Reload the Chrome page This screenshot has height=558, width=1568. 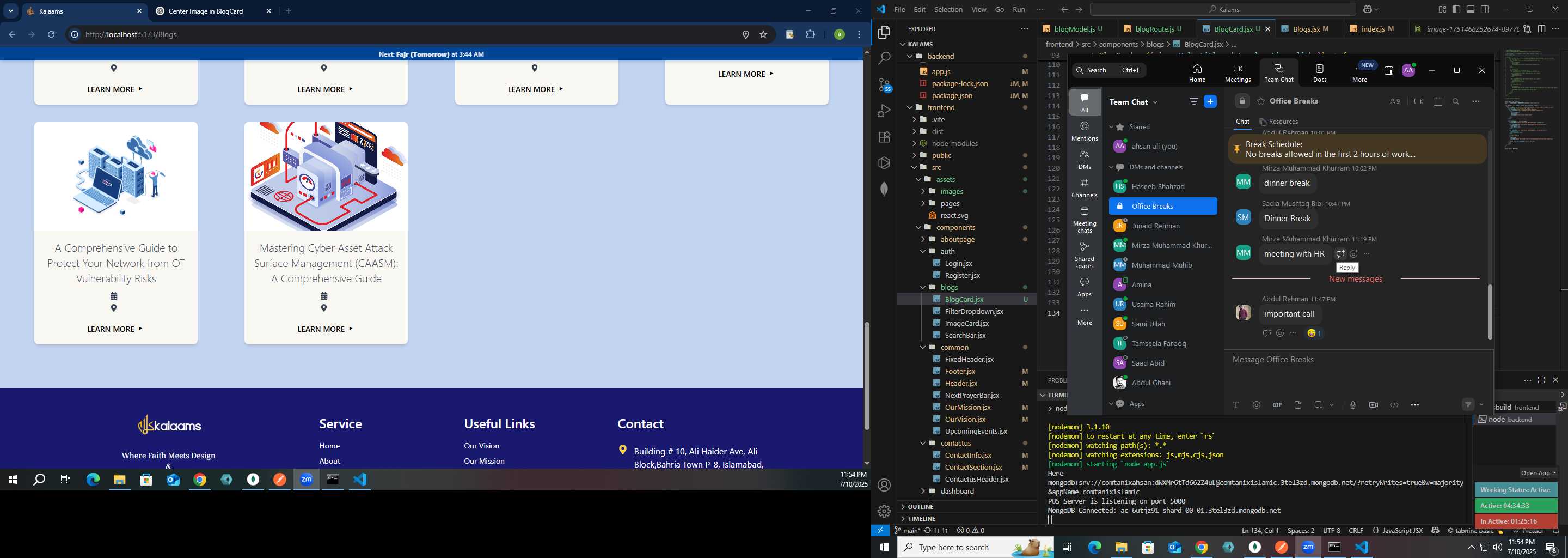pyautogui.click(x=52, y=35)
